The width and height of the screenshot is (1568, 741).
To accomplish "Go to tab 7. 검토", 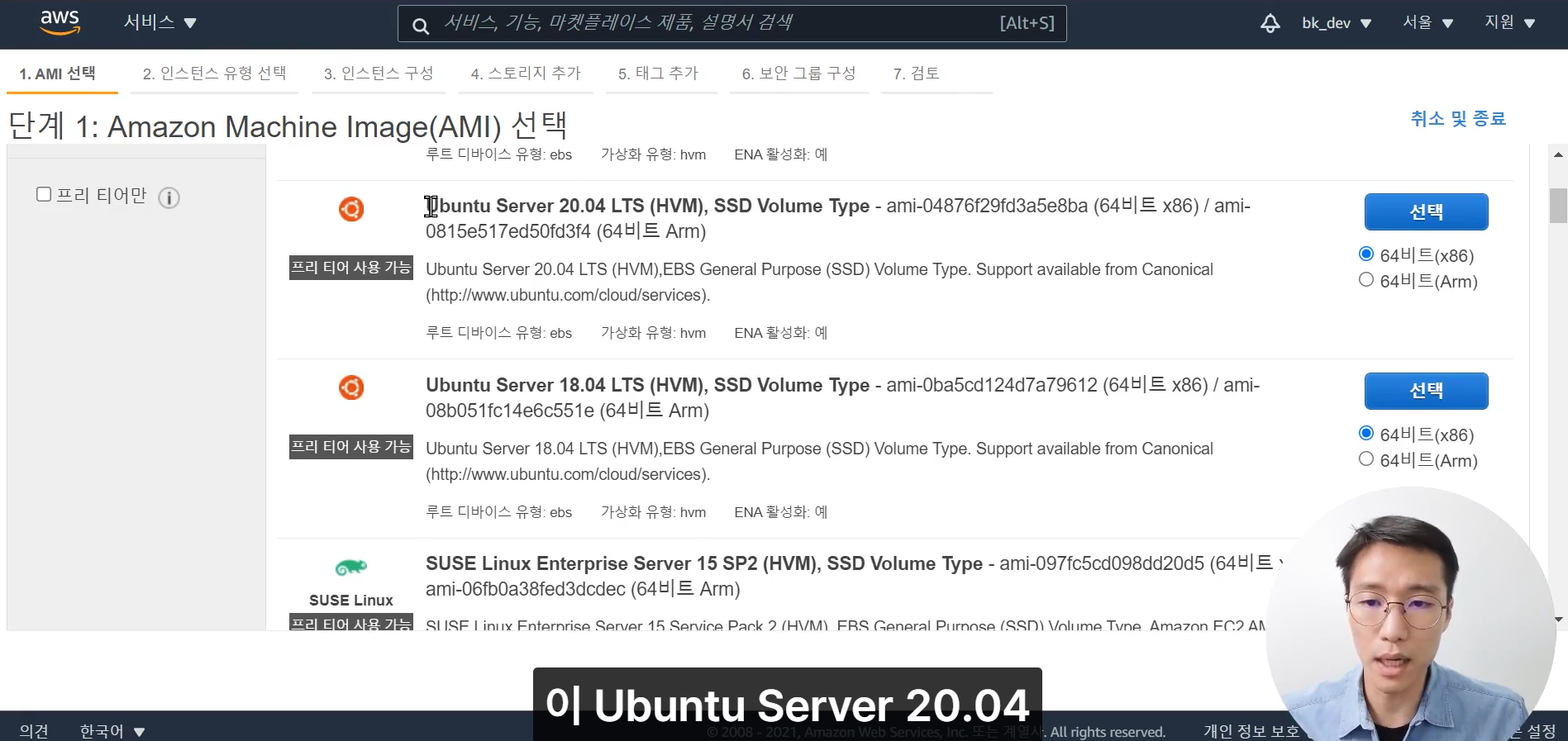I will (x=916, y=74).
